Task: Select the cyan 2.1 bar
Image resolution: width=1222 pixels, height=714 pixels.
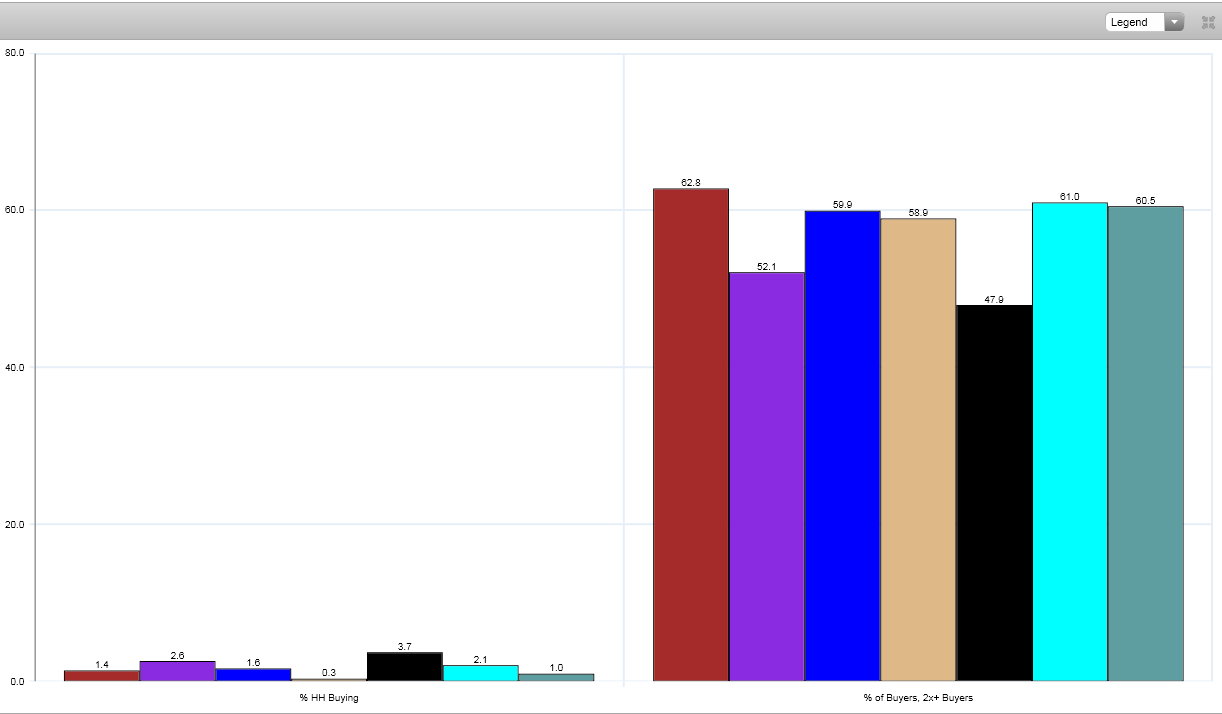Action: 480,673
